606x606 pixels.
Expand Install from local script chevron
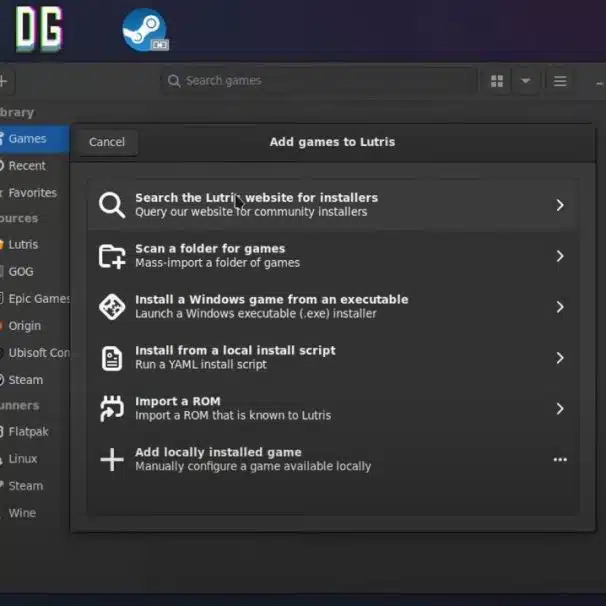(x=560, y=358)
